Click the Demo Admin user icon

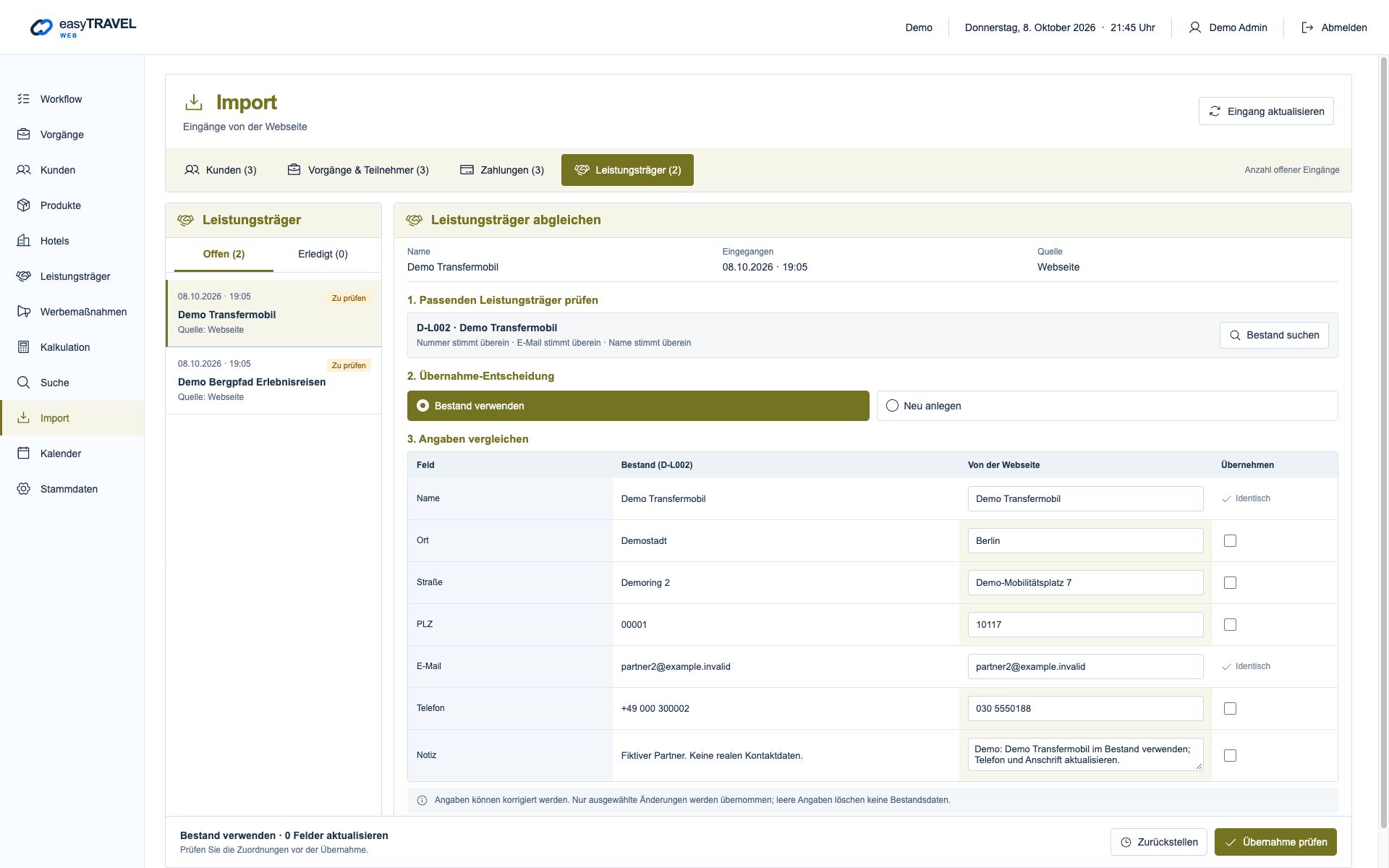1194,27
